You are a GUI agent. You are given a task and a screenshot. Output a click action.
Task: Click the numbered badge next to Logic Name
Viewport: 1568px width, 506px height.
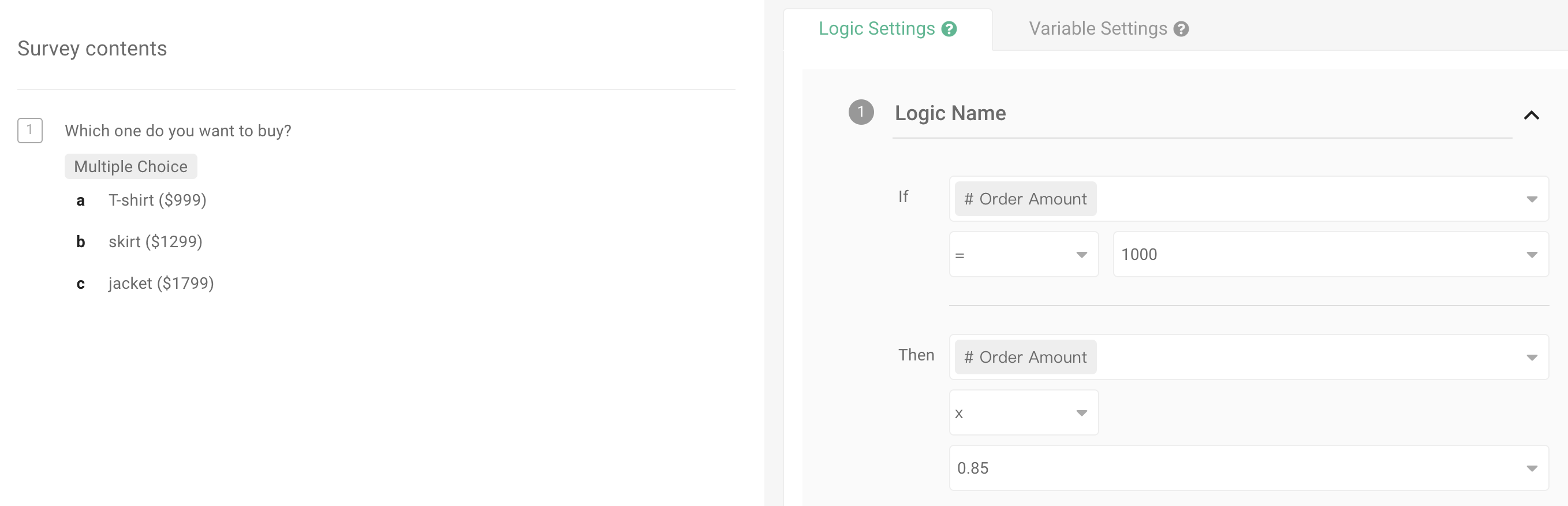pos(861,112)
